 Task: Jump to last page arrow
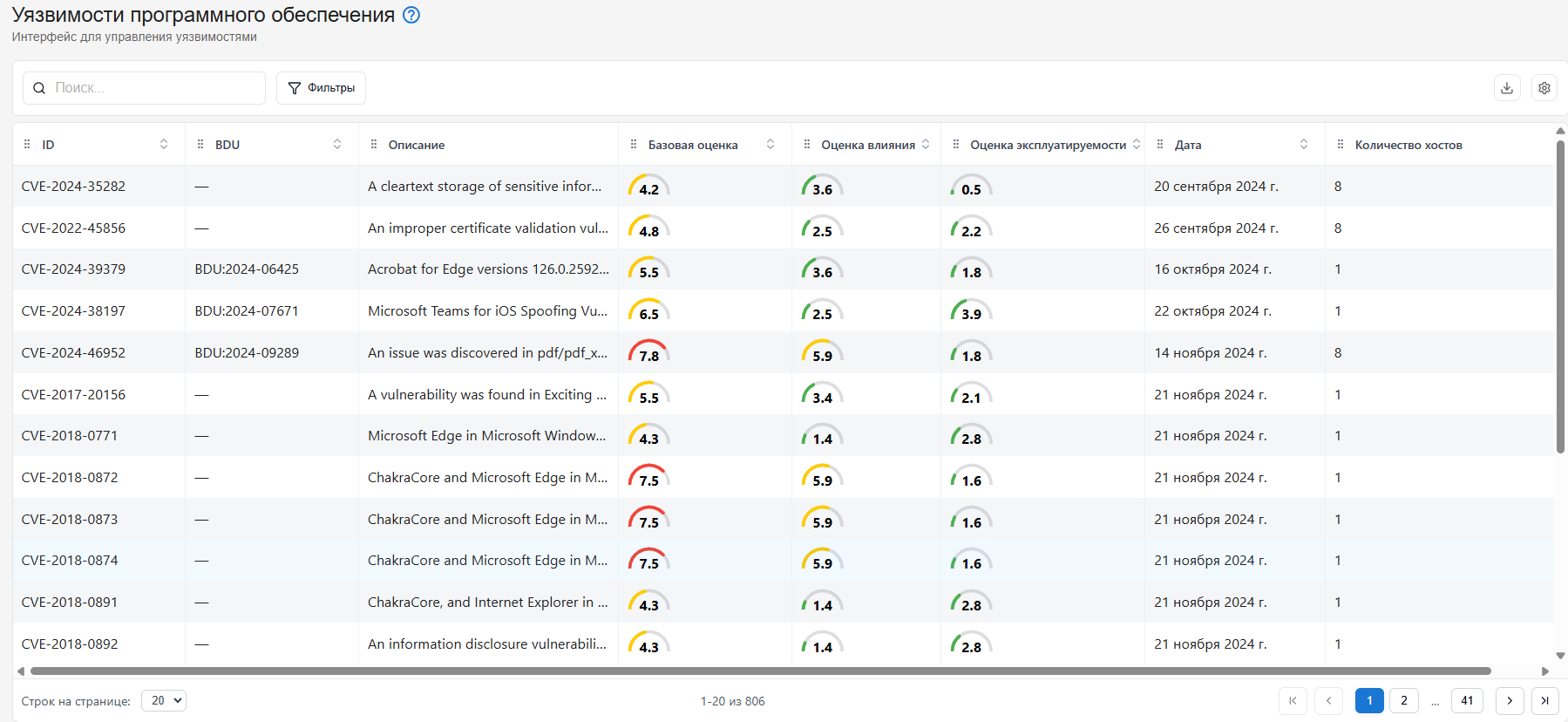tap(1544, 700)
